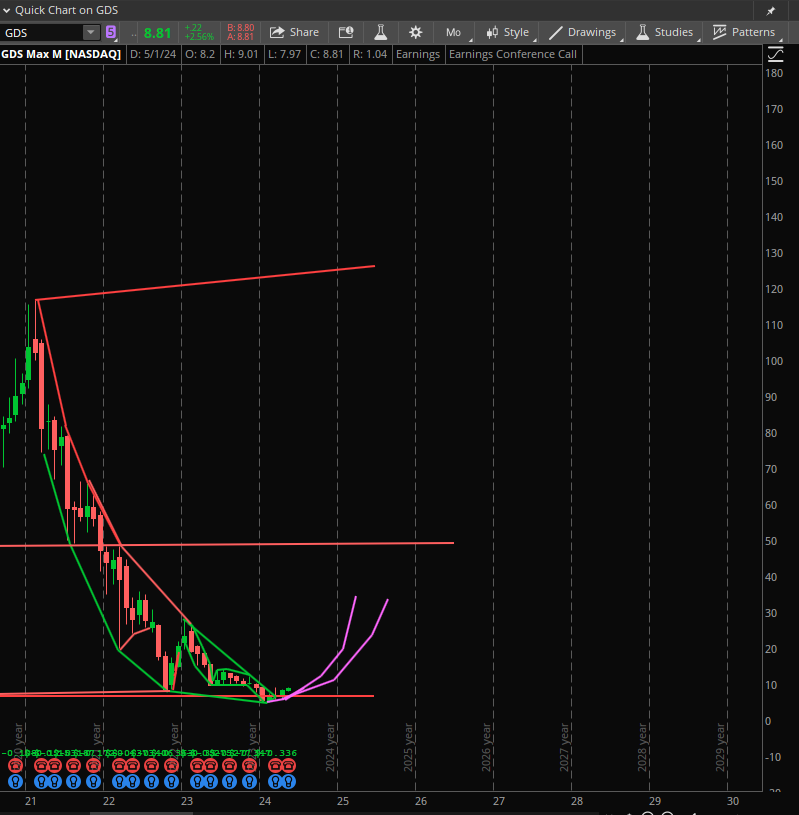Click the B: 8.80 A: 8.81 quote
Viewport: 799px width, 815px height.
click(241, 32)
